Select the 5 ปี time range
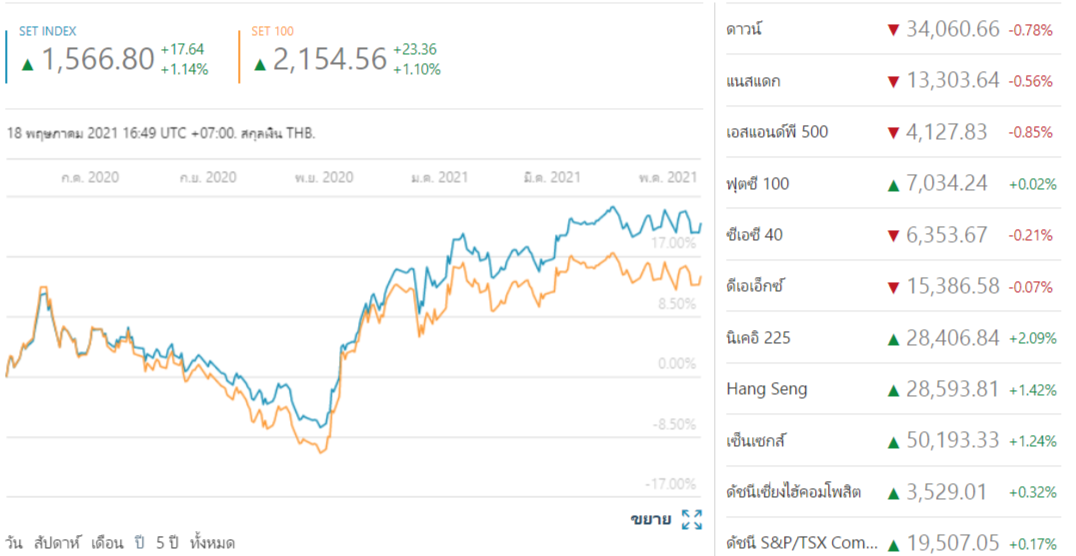The image size is (1076, 556). tap(168, 543)
